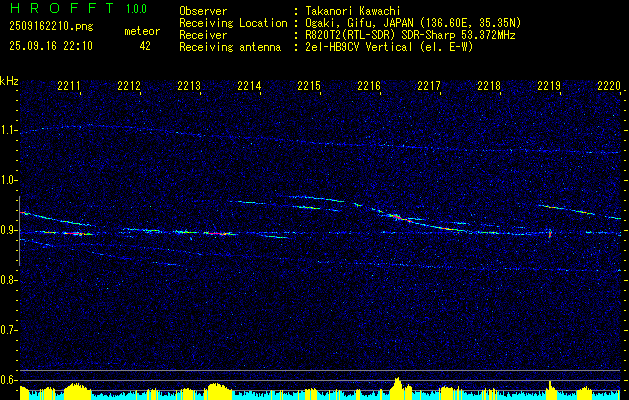Click the meteor count 42
This screenshot has width=629, height=400.
click(x=145, y=46)
